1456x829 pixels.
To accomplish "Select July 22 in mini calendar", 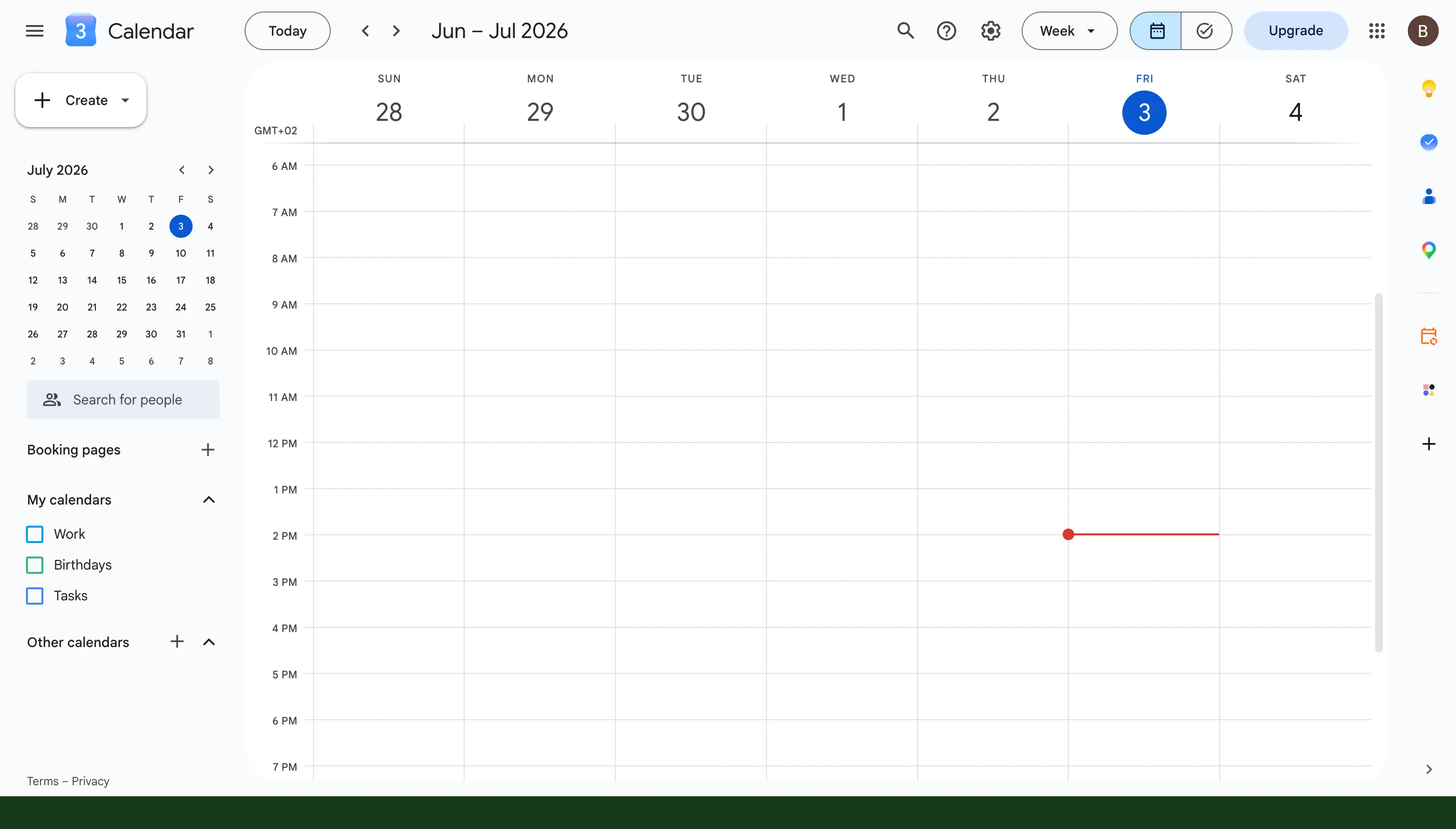I will click(121, 307).
